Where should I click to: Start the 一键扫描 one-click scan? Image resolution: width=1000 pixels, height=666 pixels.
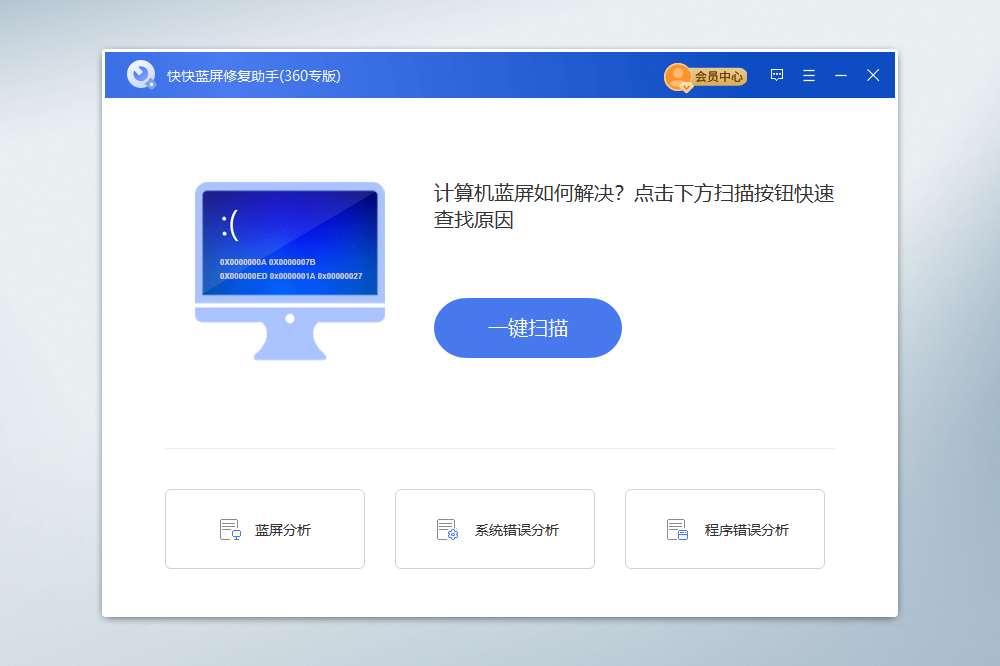click(527, 328)
